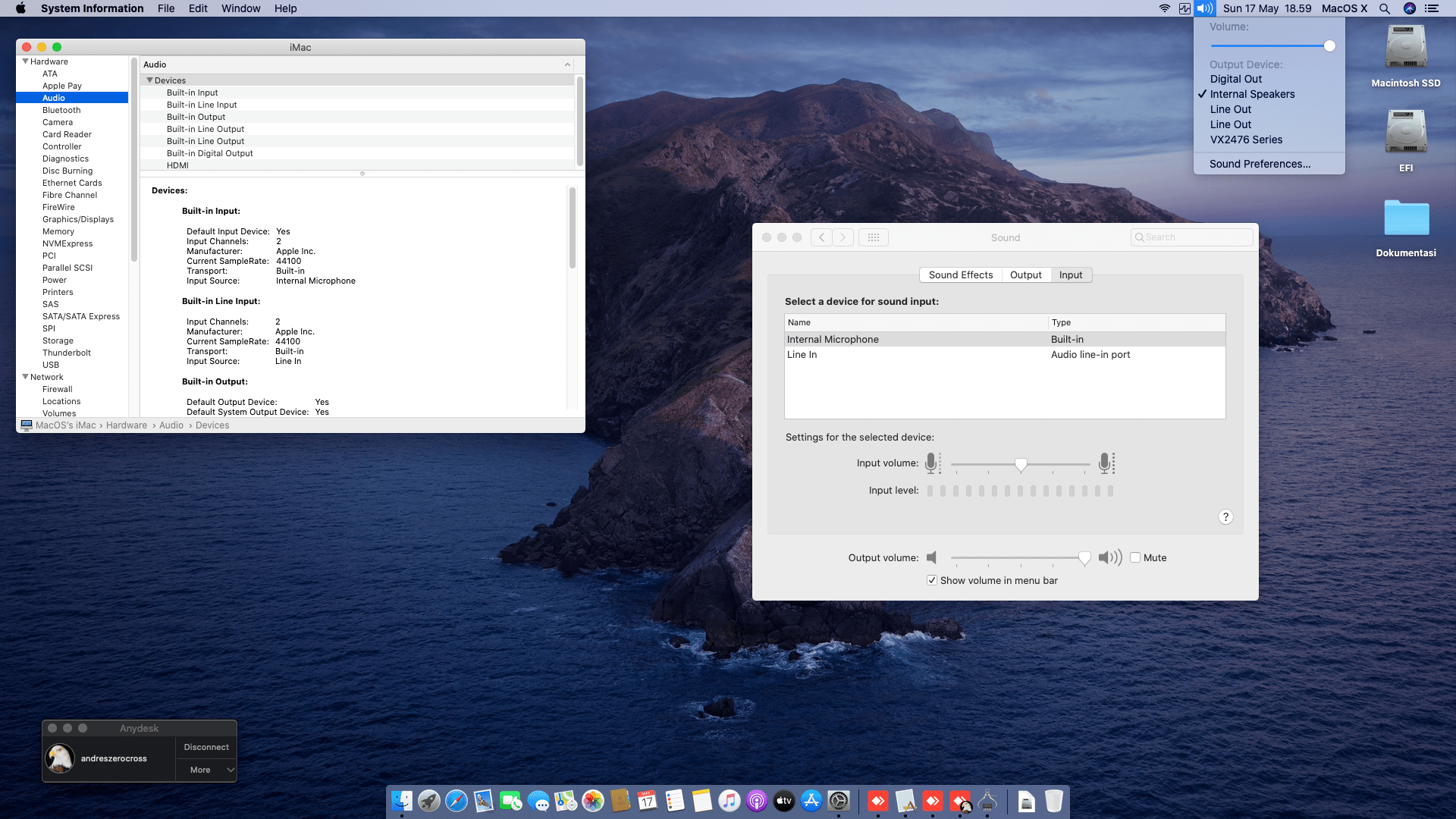Click the Disconnect button in Anydesk
The height and width of the screenshot is (819, 1456).
(x=206, y=747)
